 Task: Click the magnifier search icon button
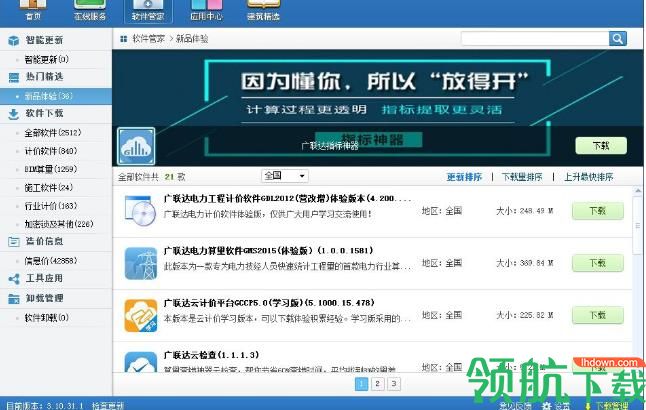point(618,39)
